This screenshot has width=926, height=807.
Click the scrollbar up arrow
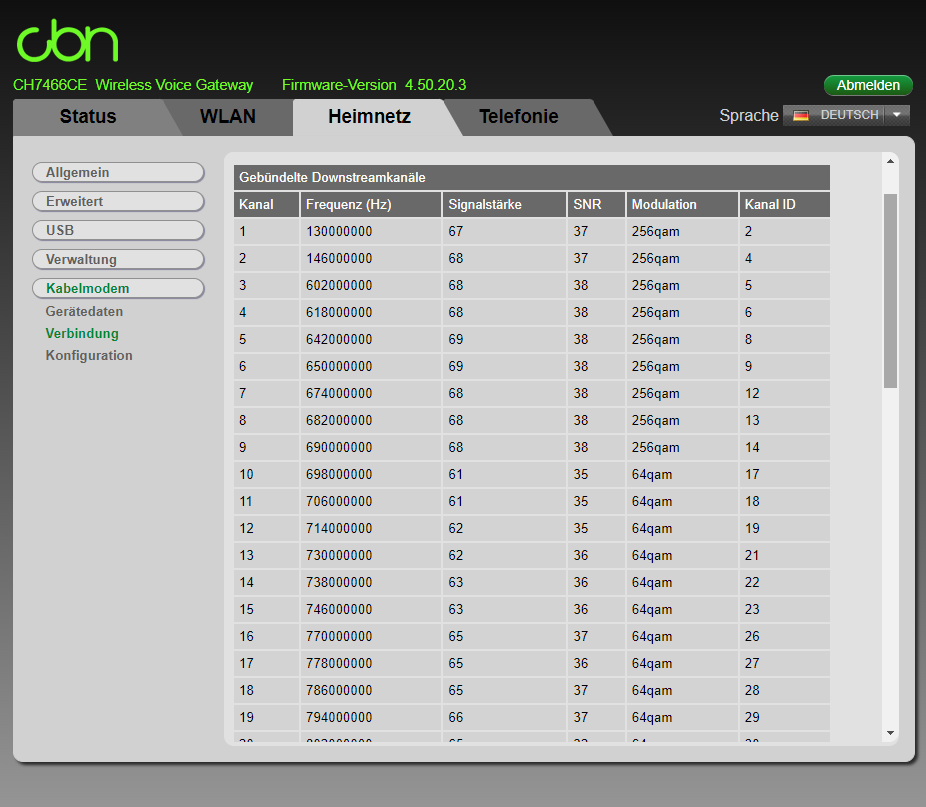coord(890,161)
